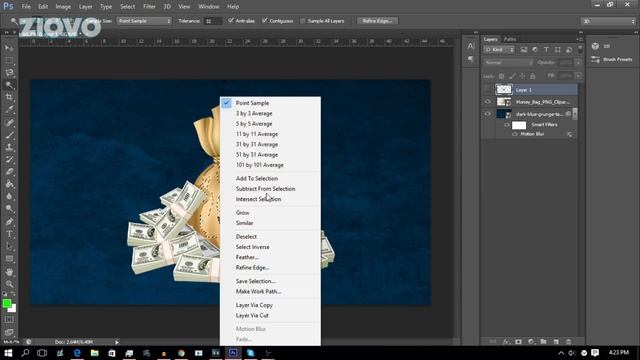Lock layer position in Layers panel

[x=522, y=76]
